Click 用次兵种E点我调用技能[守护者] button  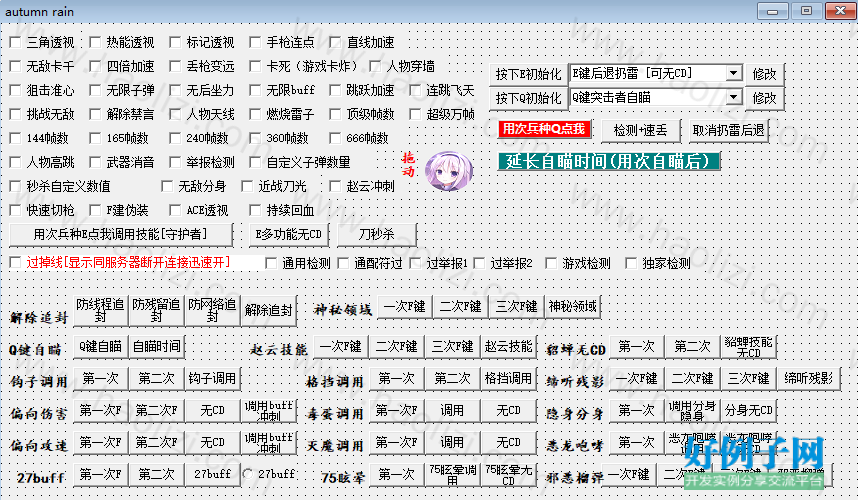pyautogui.click(x=121, y=235)
